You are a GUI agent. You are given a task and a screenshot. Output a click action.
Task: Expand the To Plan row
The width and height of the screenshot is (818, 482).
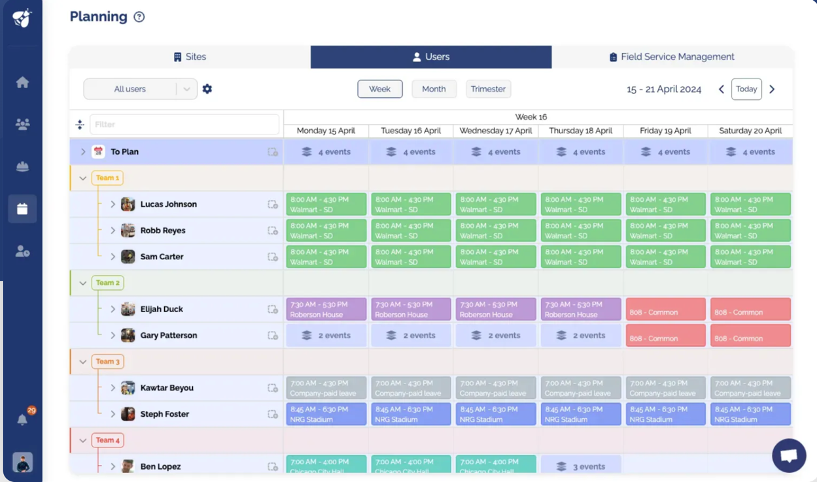[x=82, y=152]
